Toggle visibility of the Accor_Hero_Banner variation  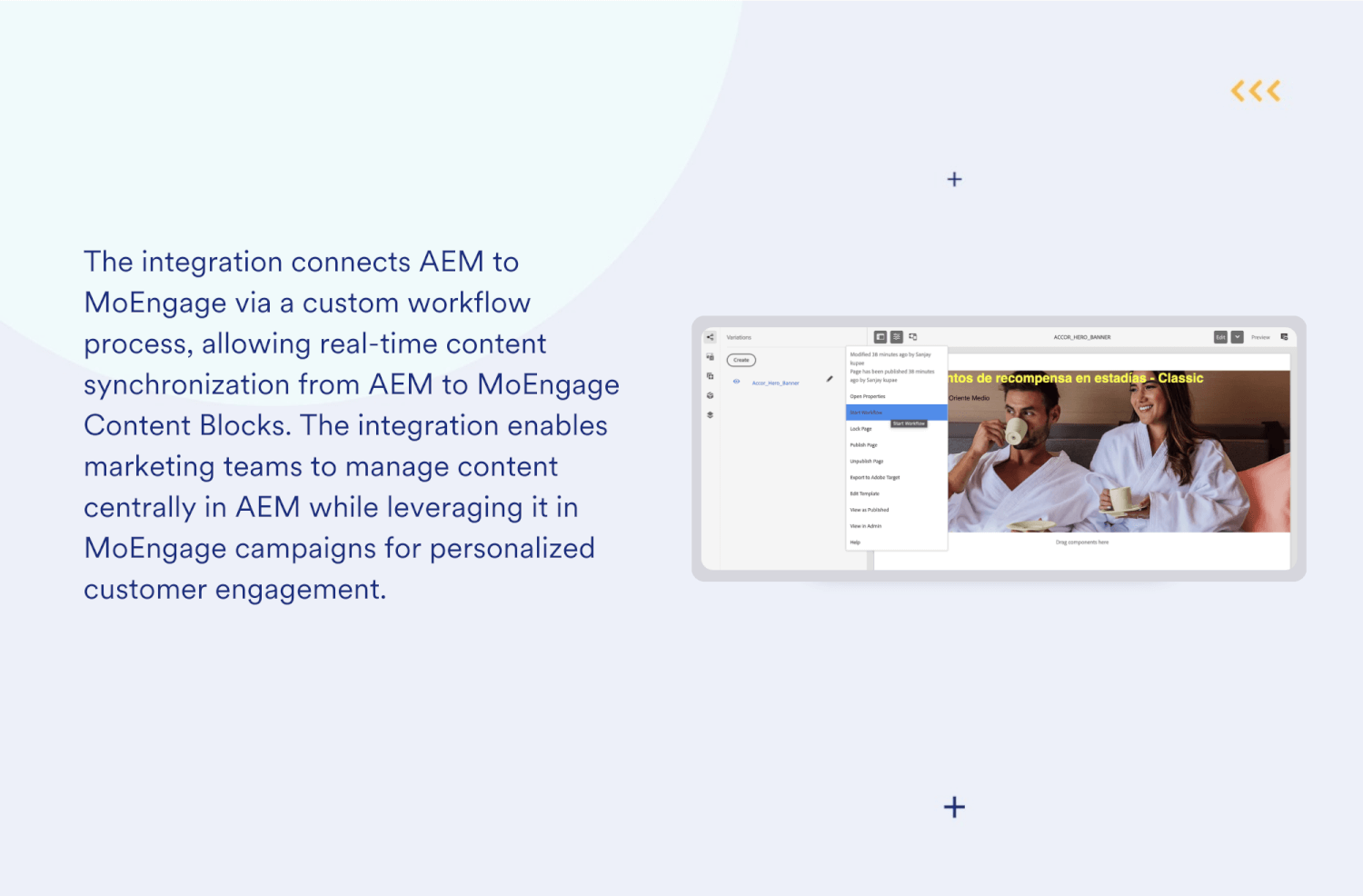pyautogui.click(x=736, y=382)
